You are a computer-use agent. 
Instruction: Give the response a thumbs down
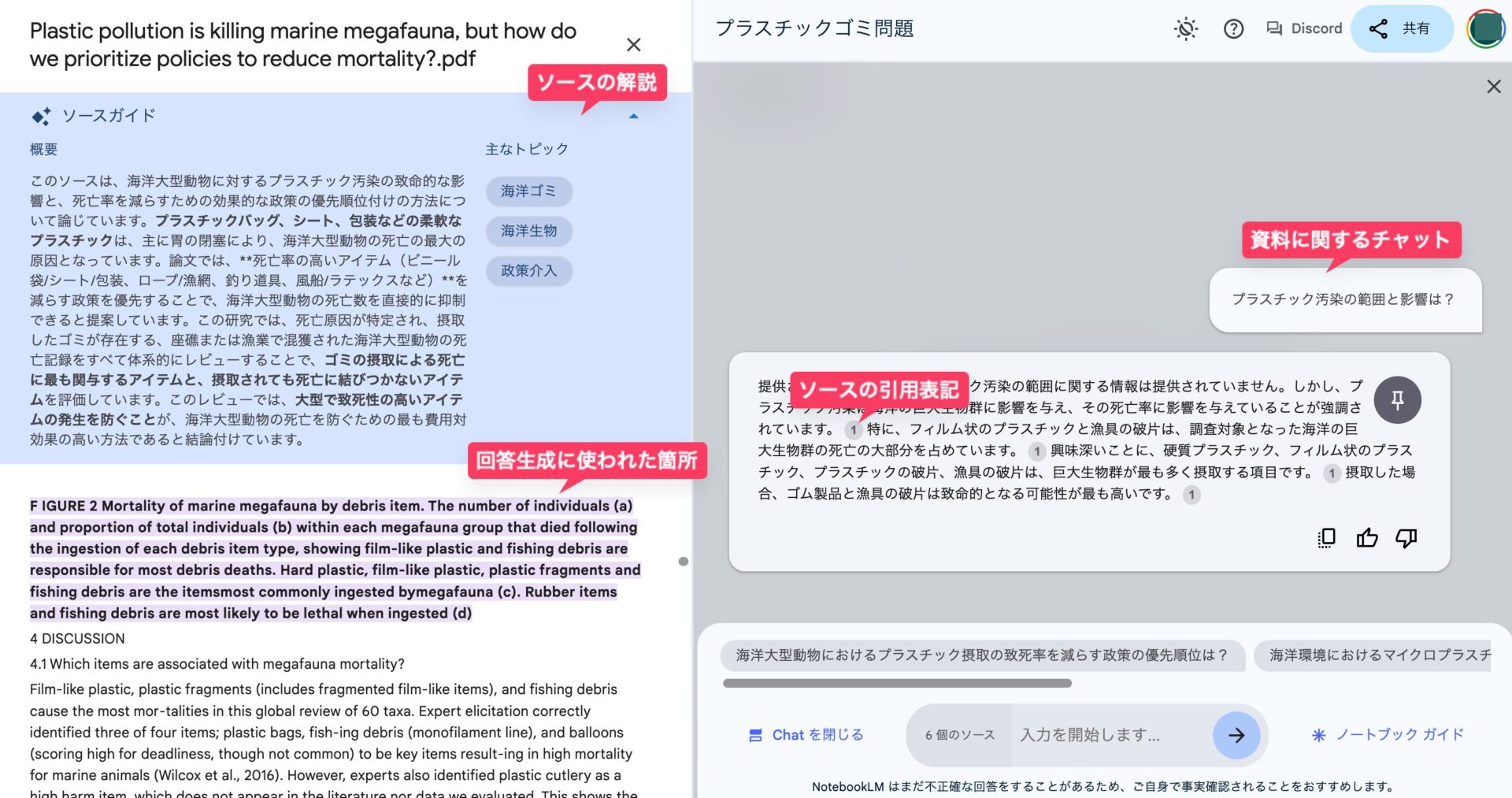(x=1406, y=538)
